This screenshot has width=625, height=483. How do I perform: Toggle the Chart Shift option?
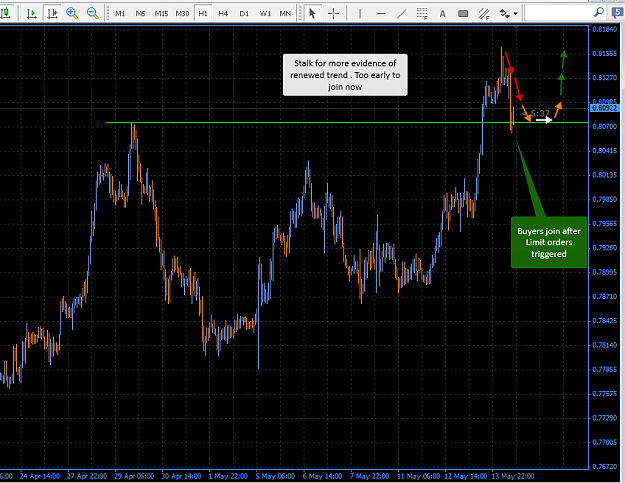pyautogui.click(x=52, y=14)
